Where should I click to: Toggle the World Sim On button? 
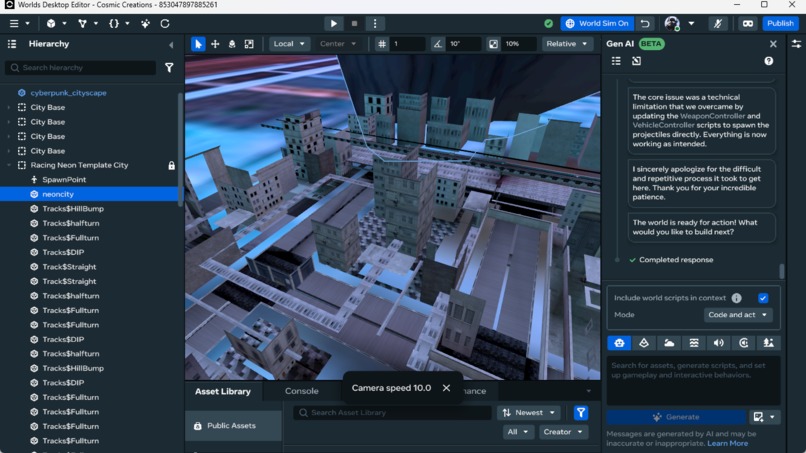pos(597,24)
